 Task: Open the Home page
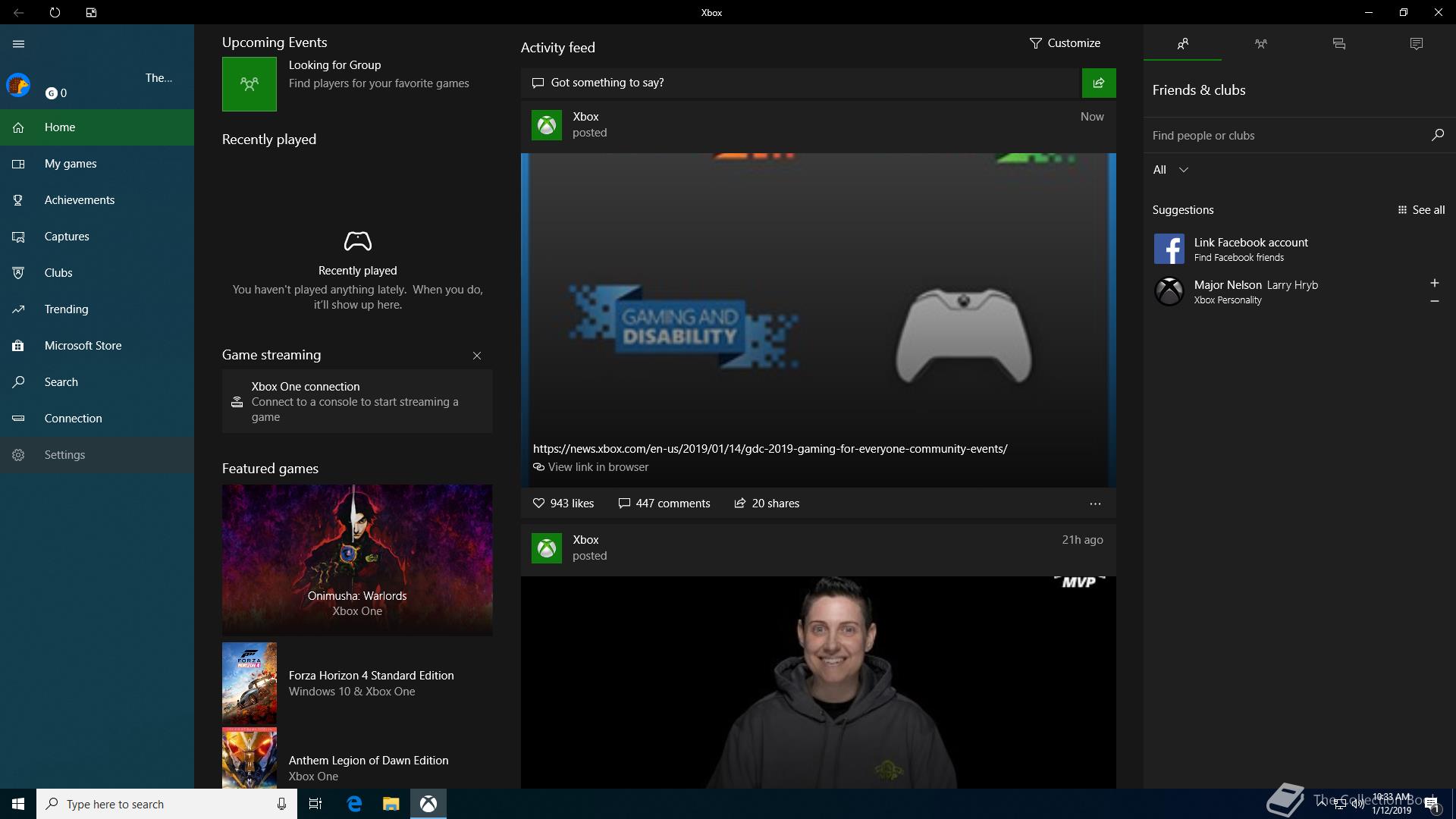pos(97,127)
